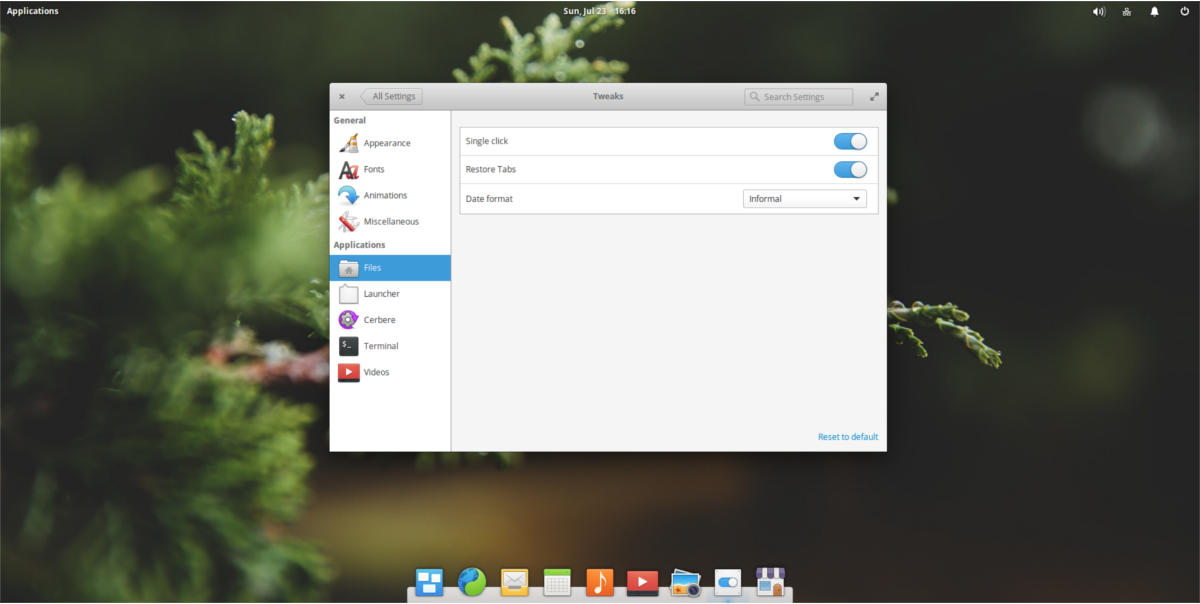1200x604 pixels.
Task: Launch AppCenter from the dock
Action: 770,582
